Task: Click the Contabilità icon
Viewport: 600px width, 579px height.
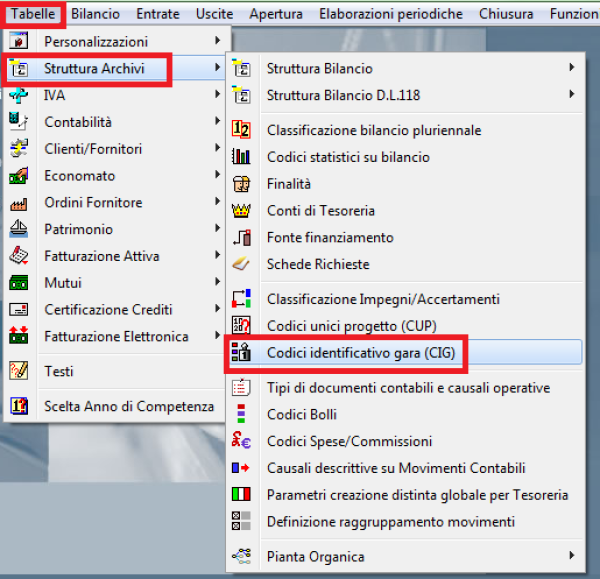Action: [x=18, y=122]
